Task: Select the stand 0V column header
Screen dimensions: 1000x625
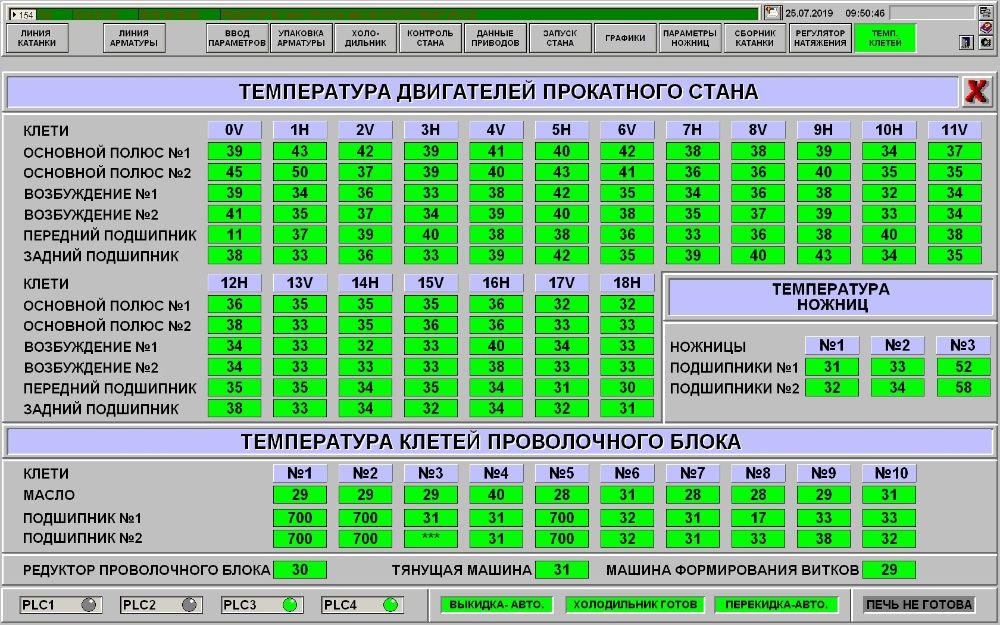Action: [x=234, y=130]
